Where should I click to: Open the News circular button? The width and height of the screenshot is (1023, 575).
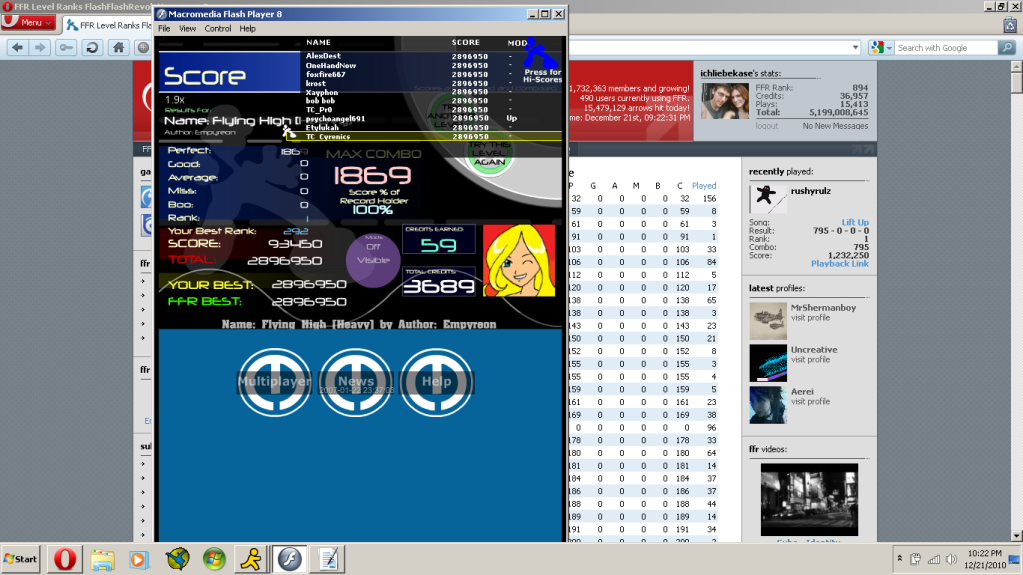pyautogui.click(x=356, y=381)
